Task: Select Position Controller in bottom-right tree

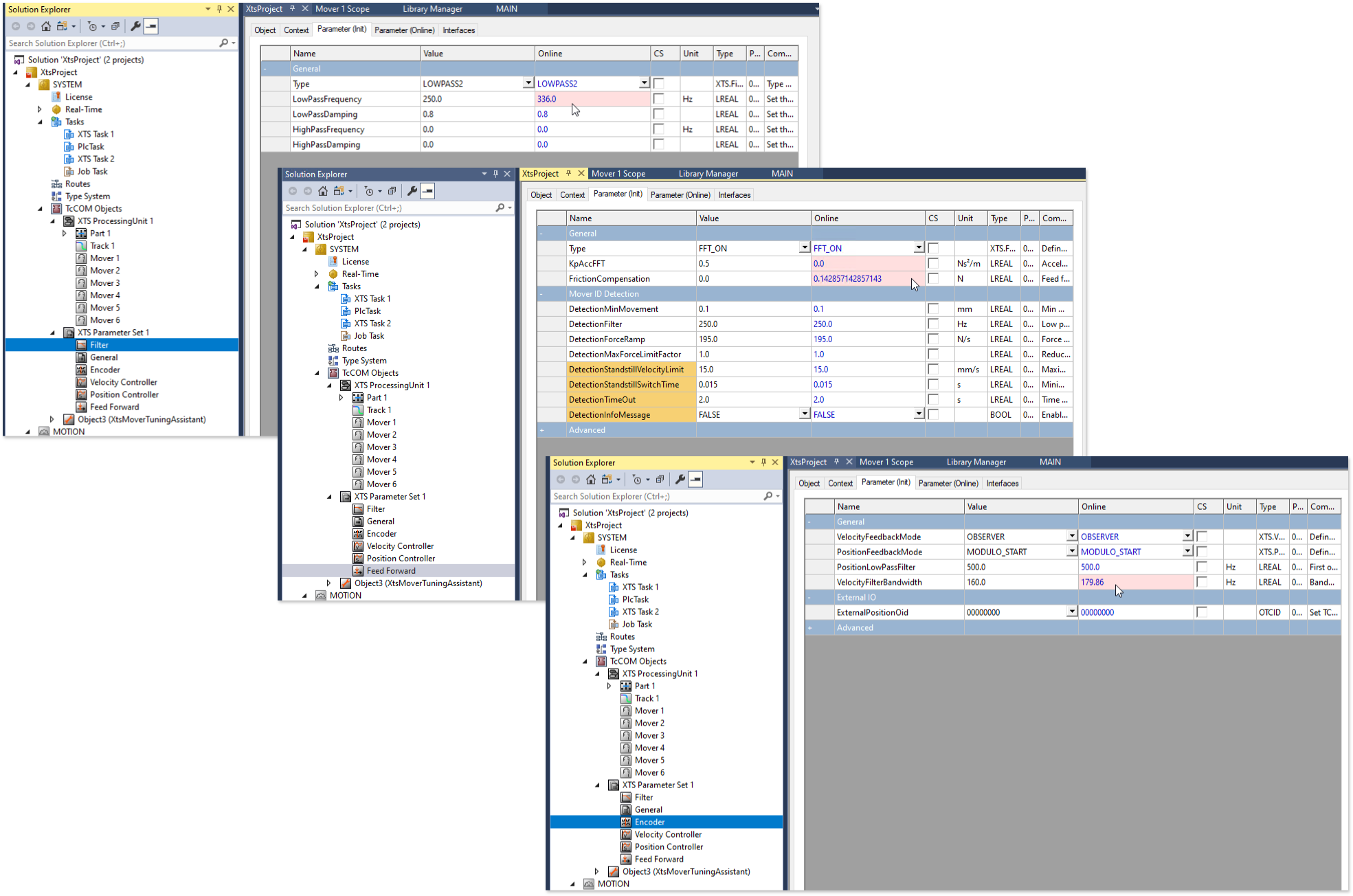Action: tap(669, 847)
